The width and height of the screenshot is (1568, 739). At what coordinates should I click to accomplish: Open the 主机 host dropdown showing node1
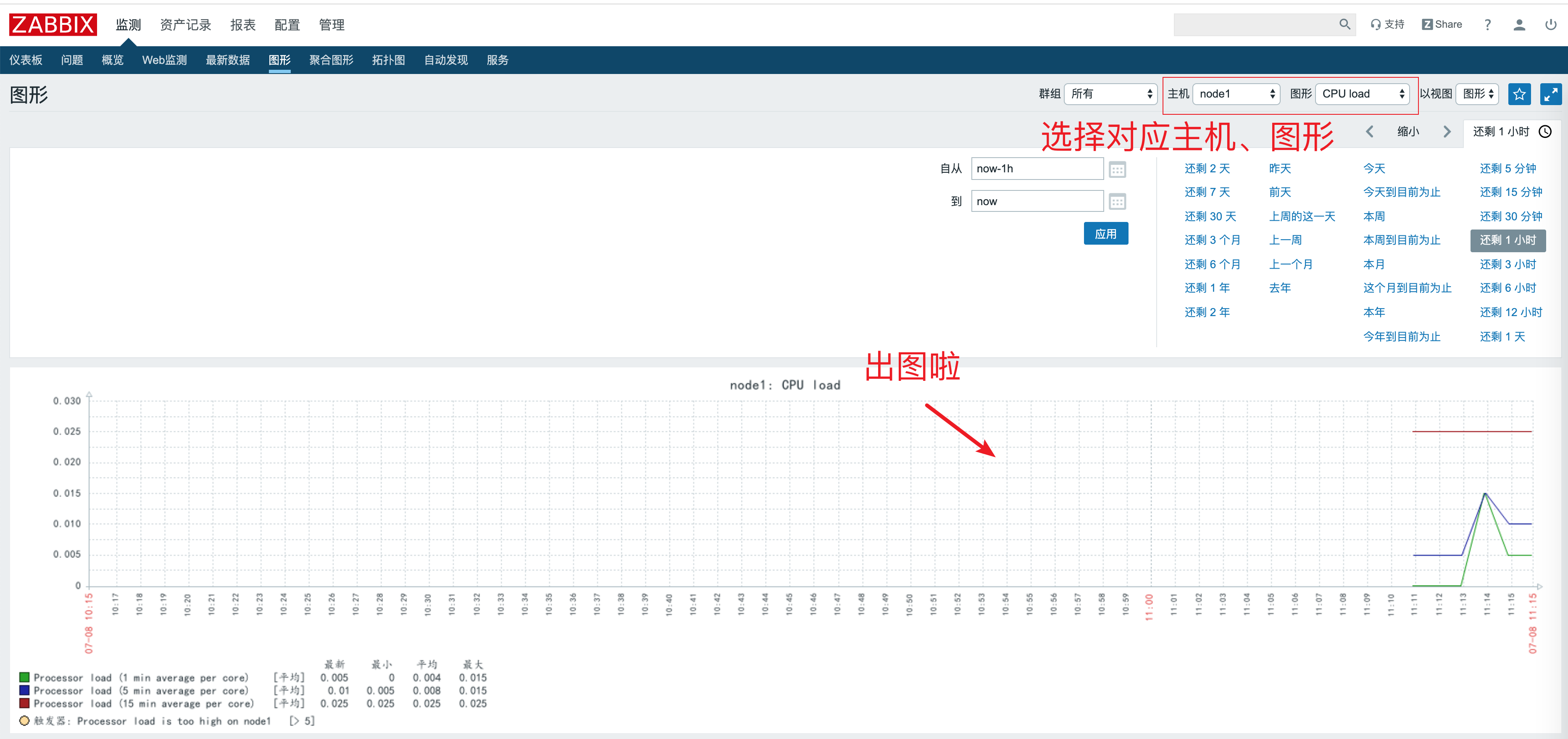pos(1236,94)
